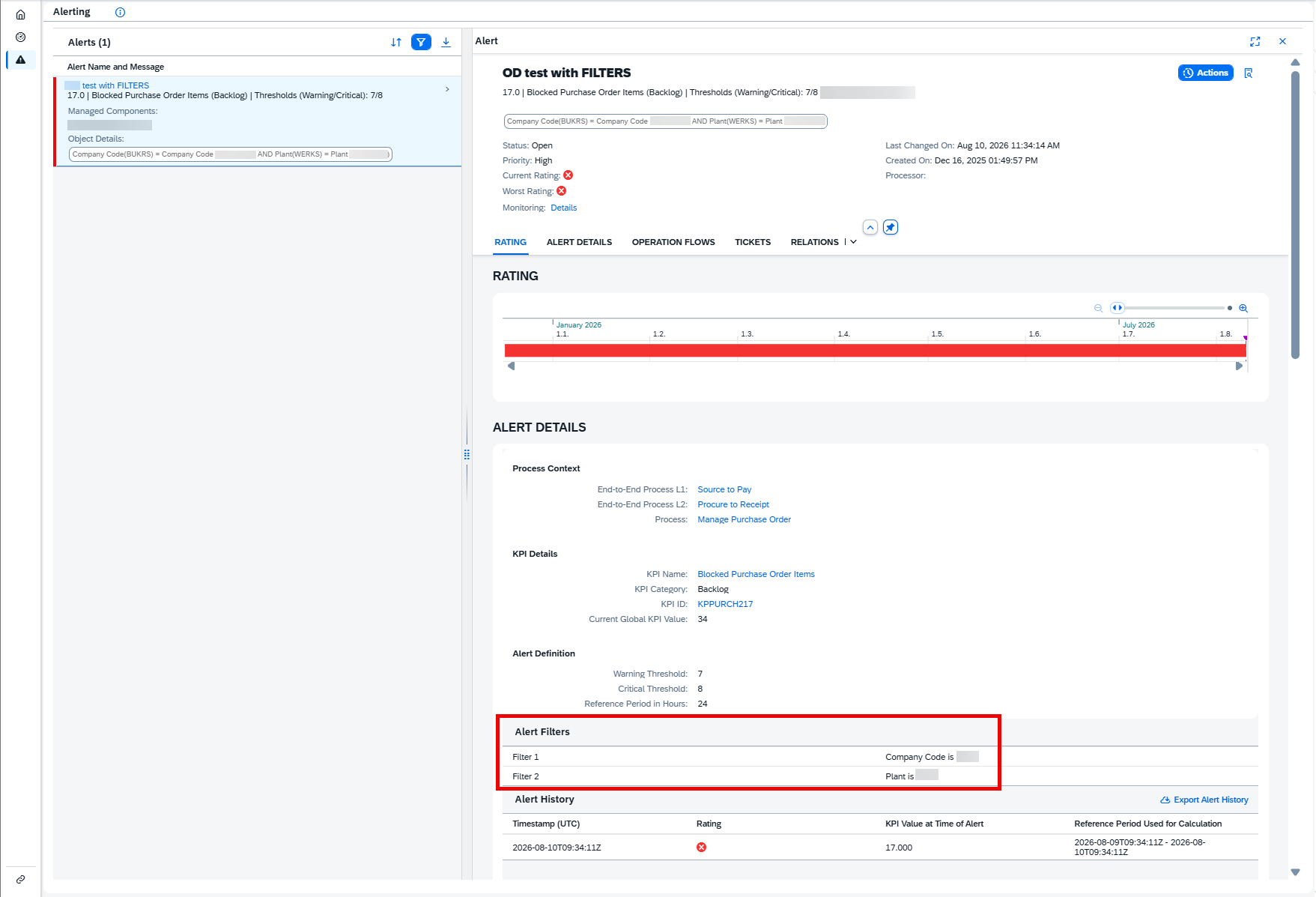Zoom out the rating timeline
Image resolution: width=1316 pixels, height=897 pixels.
pyautogui.click(x=1098, y=308)
